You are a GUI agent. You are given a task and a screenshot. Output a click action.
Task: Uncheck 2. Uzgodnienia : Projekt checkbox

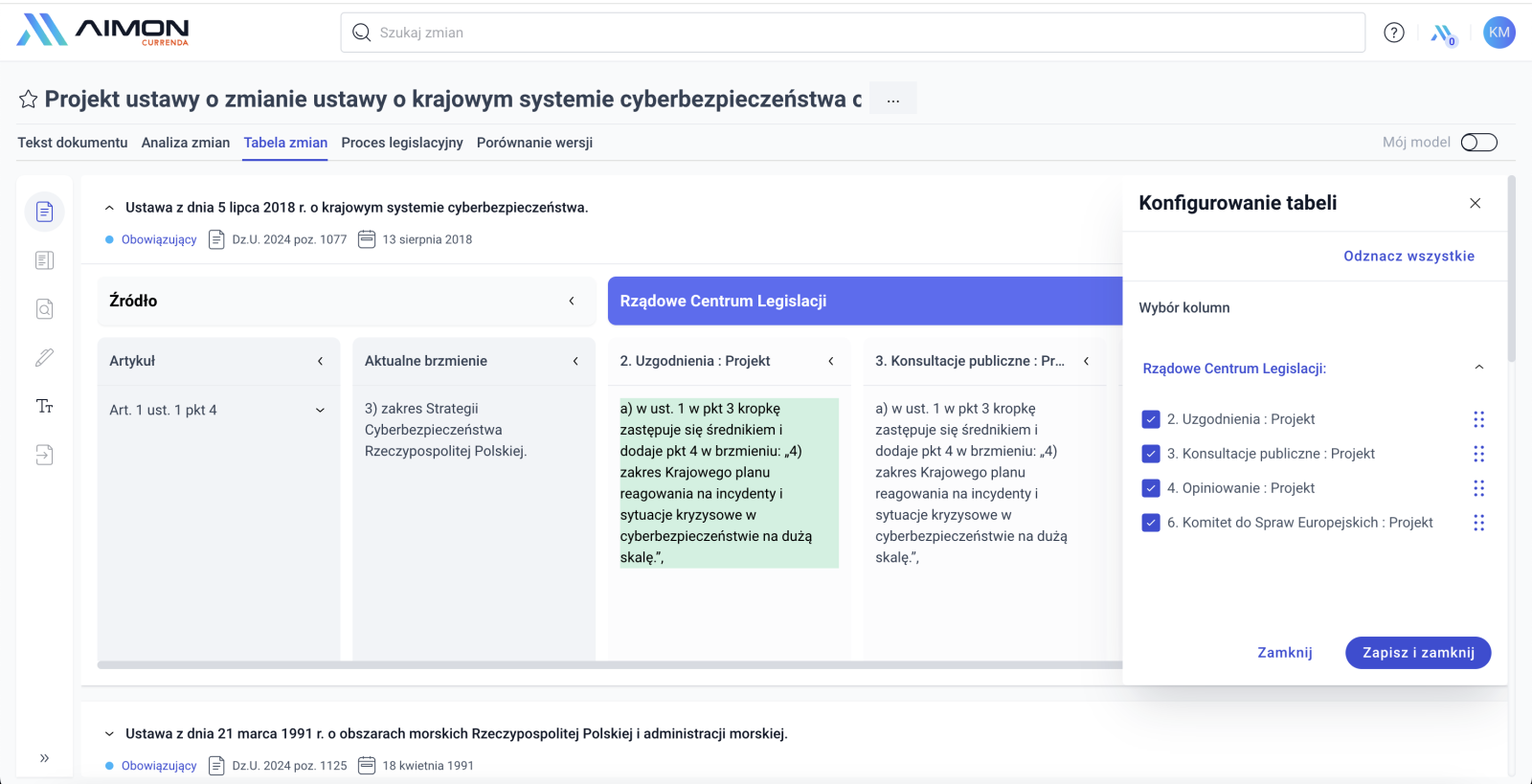1151,419
